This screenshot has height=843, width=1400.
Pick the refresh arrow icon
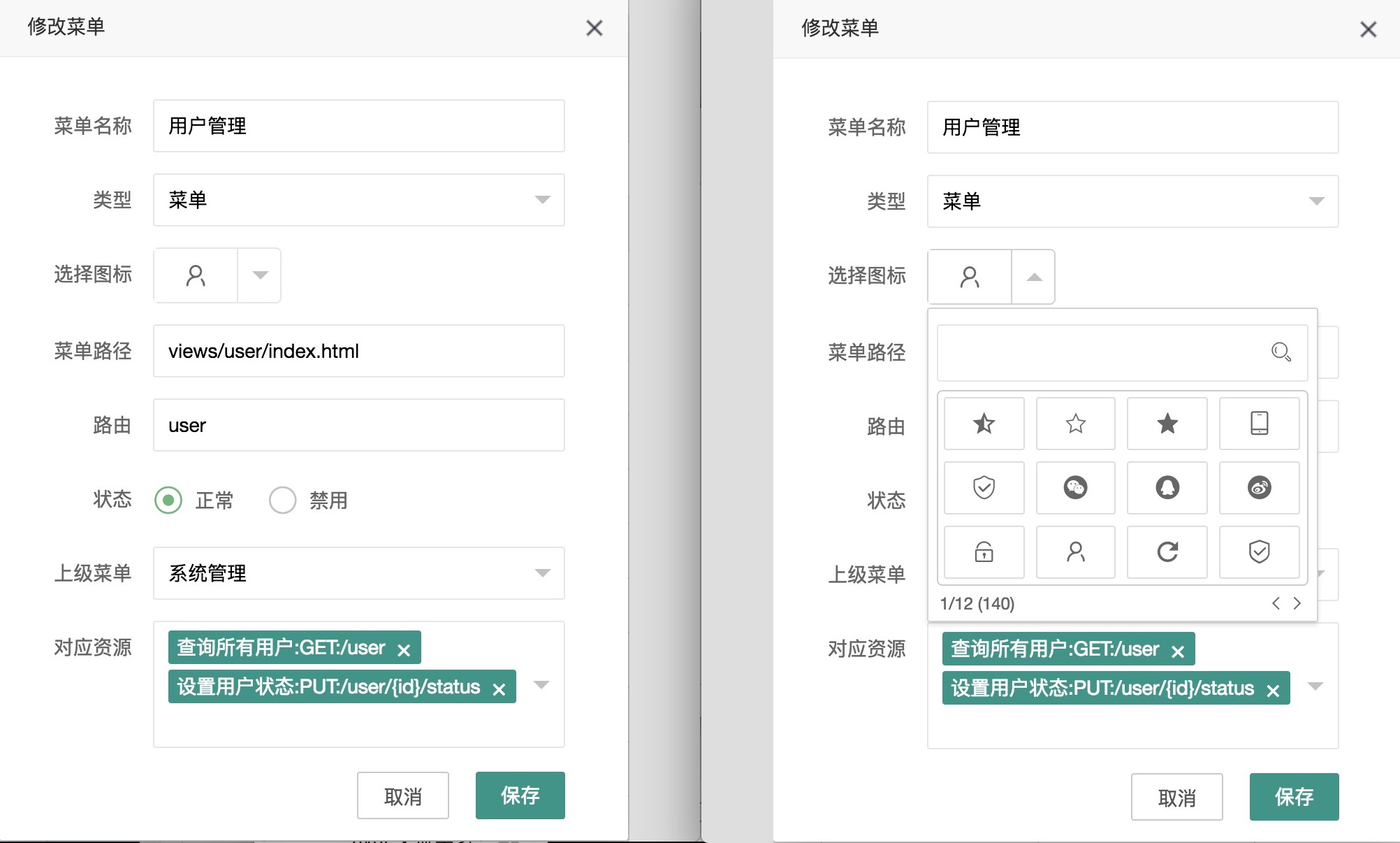pos(1167,552)
